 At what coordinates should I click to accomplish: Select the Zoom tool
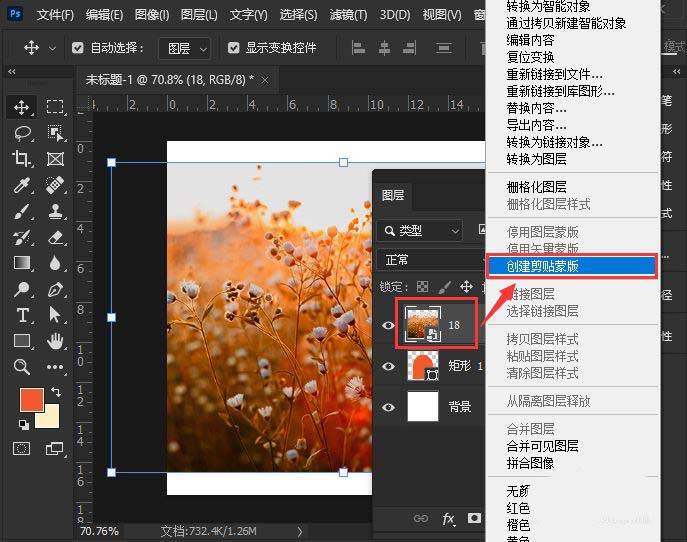[21, 367]
